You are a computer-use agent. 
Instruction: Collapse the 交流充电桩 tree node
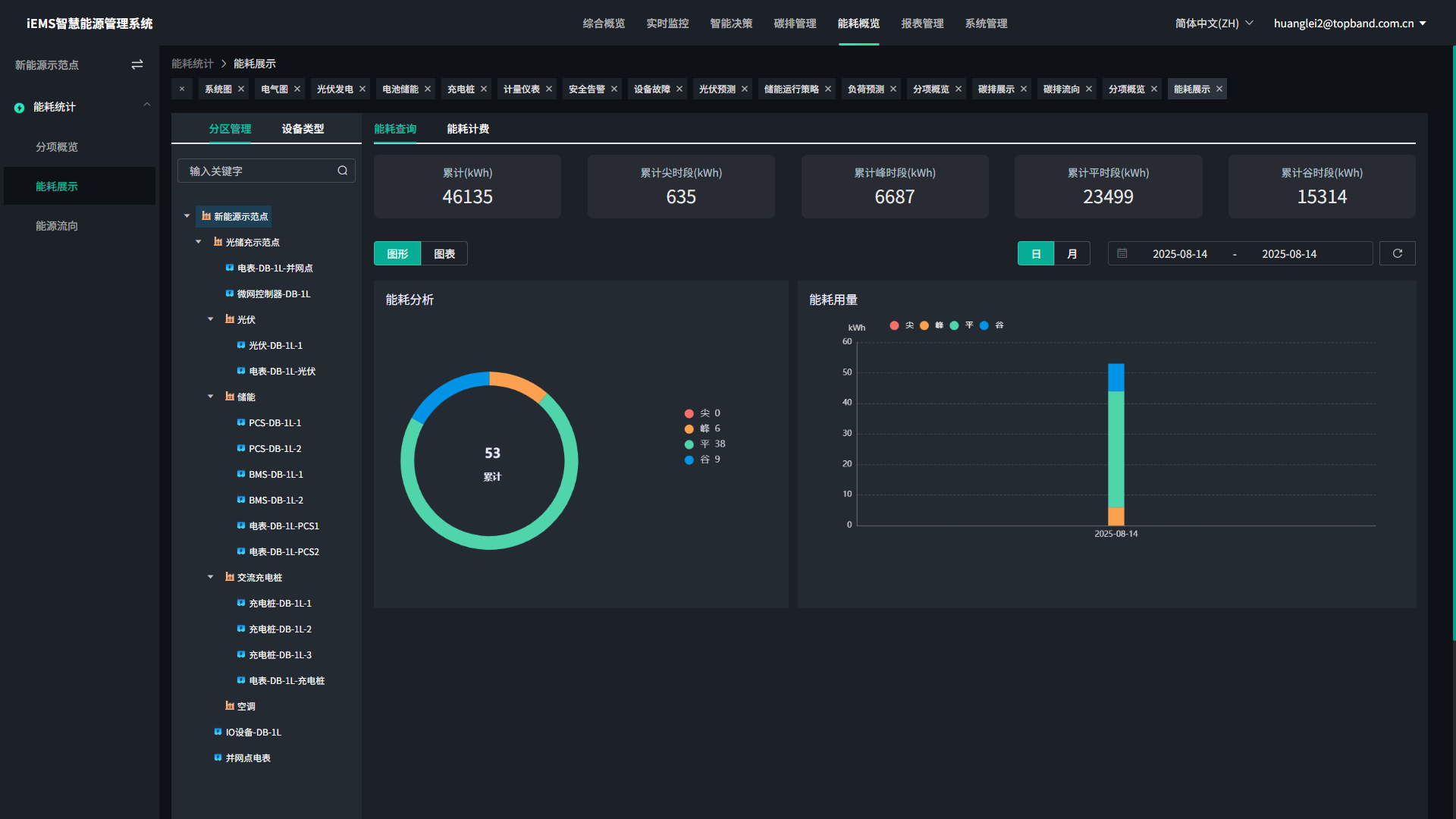211,577
